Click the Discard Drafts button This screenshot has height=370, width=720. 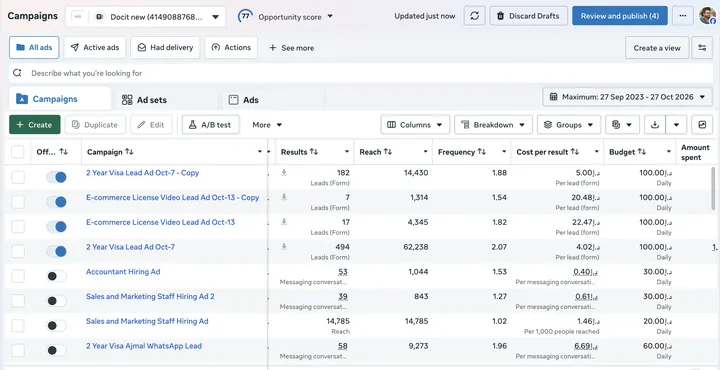(529, 16)
